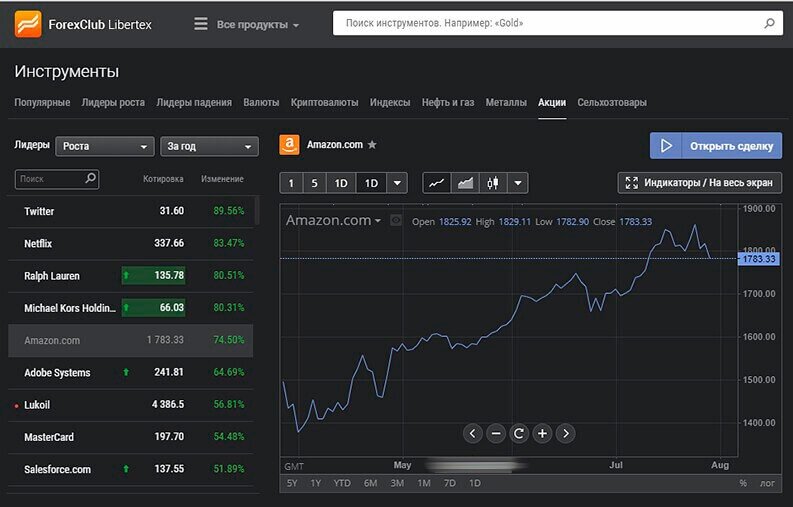Switch to 'Металлы' tab
This screenshot has width=793, height=507.
click(506, 102)
